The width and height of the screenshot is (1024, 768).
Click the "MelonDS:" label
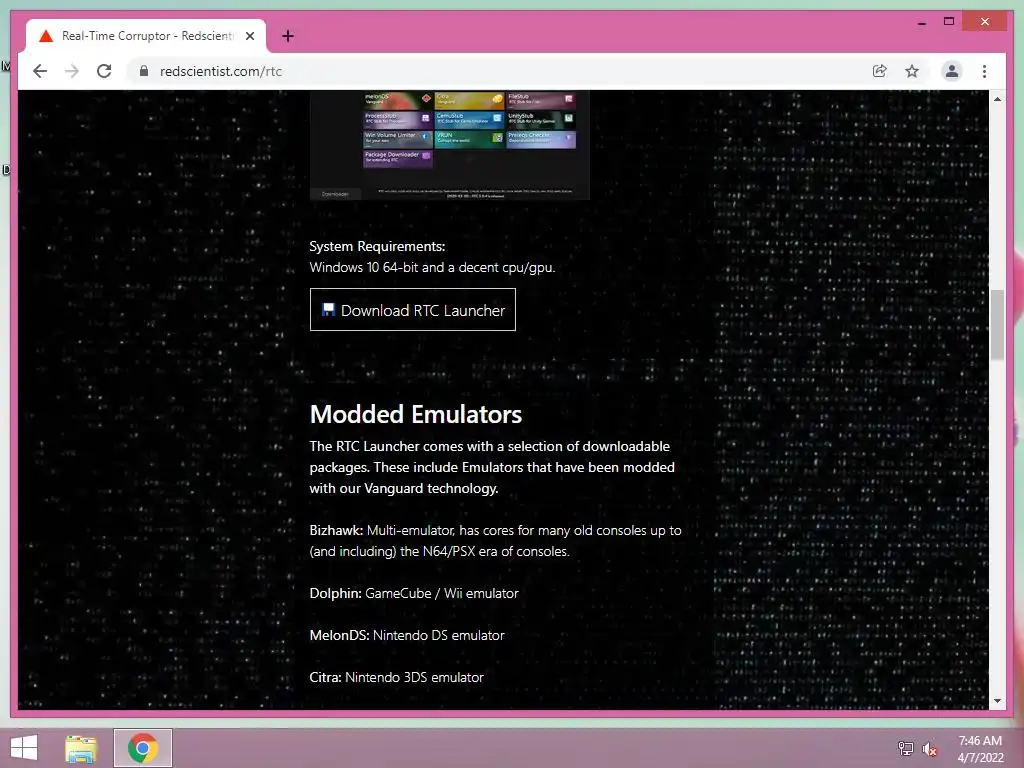(x=339, y=635)
